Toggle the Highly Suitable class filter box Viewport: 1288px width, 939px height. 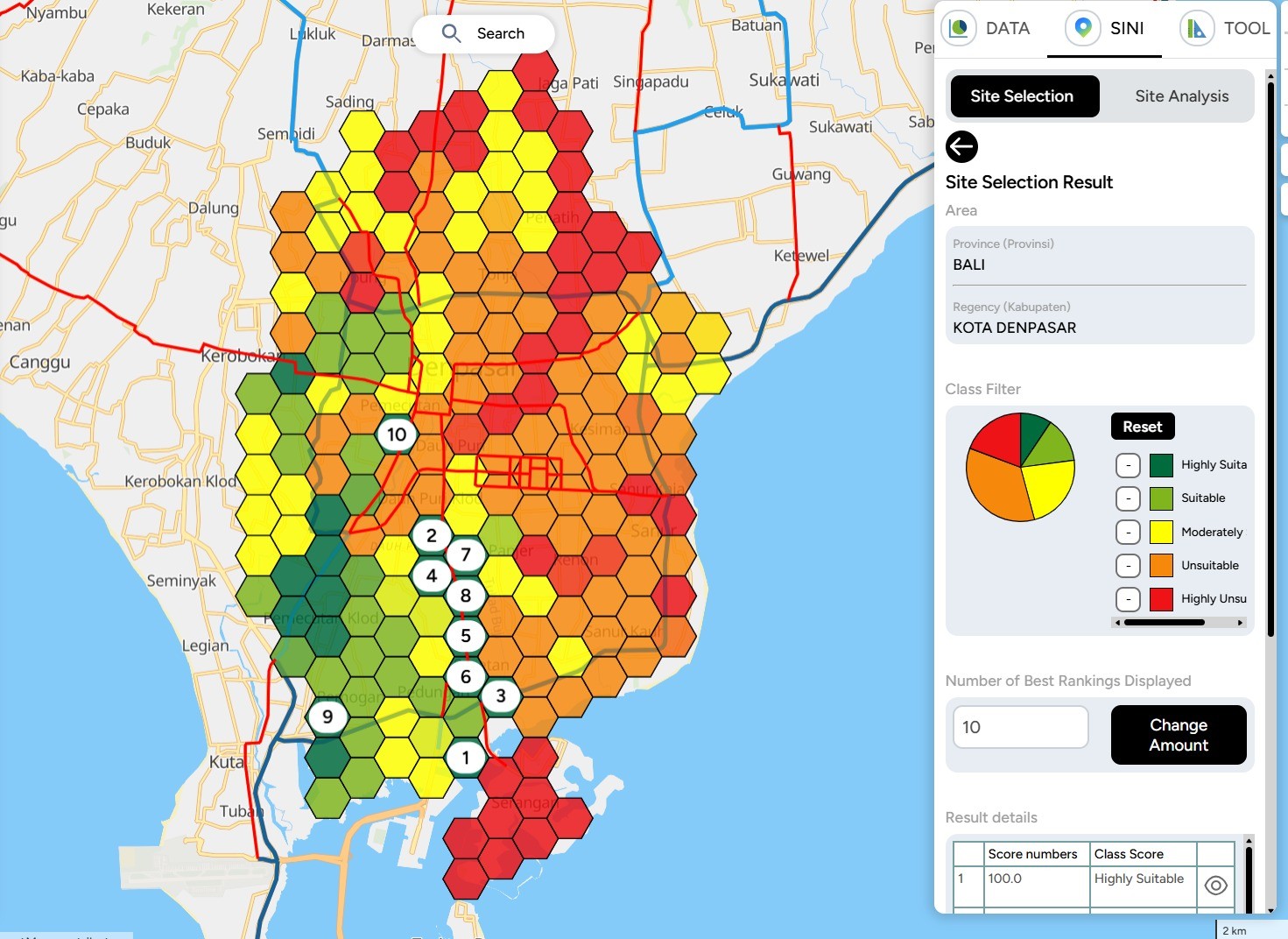pyautogui.click(x=1128, y=465)
